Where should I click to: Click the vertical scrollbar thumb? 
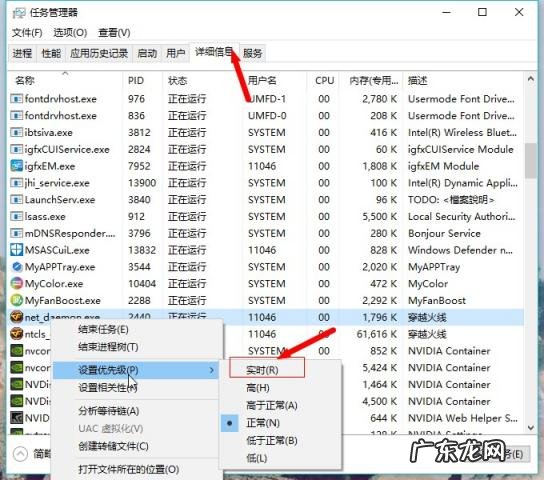click(x=530, y=160)
